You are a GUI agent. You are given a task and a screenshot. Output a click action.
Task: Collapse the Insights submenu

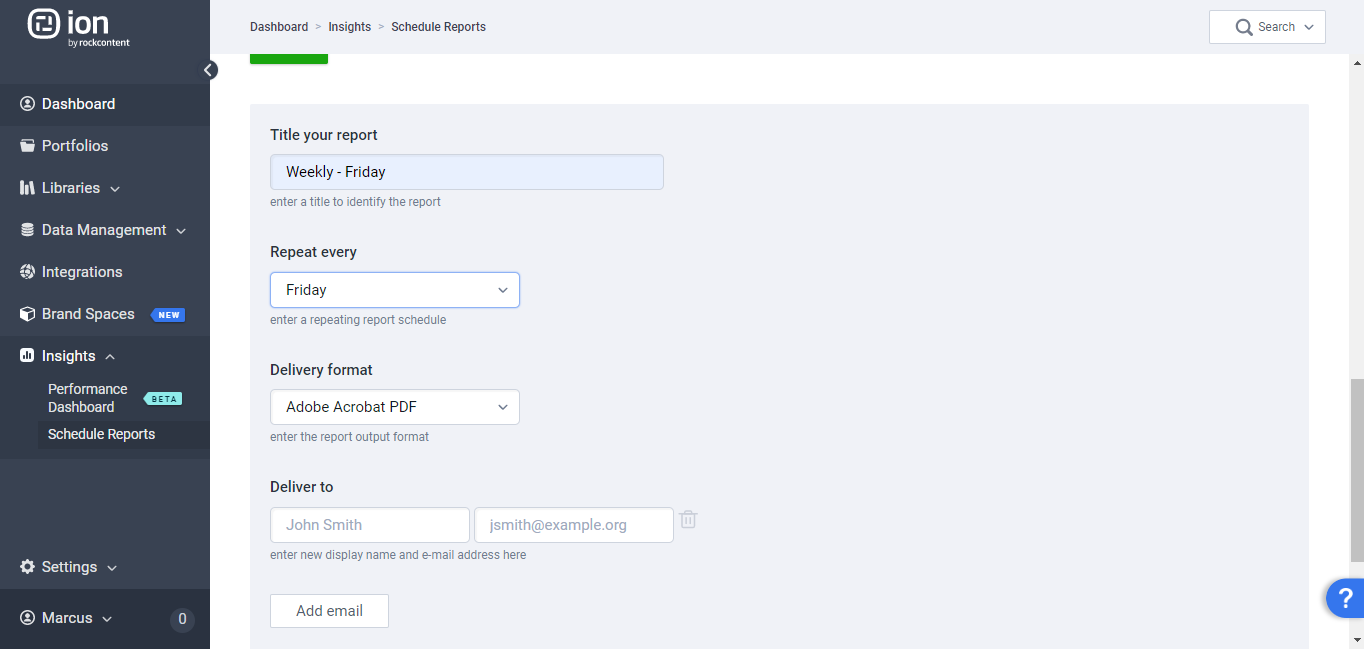[110, 357]
